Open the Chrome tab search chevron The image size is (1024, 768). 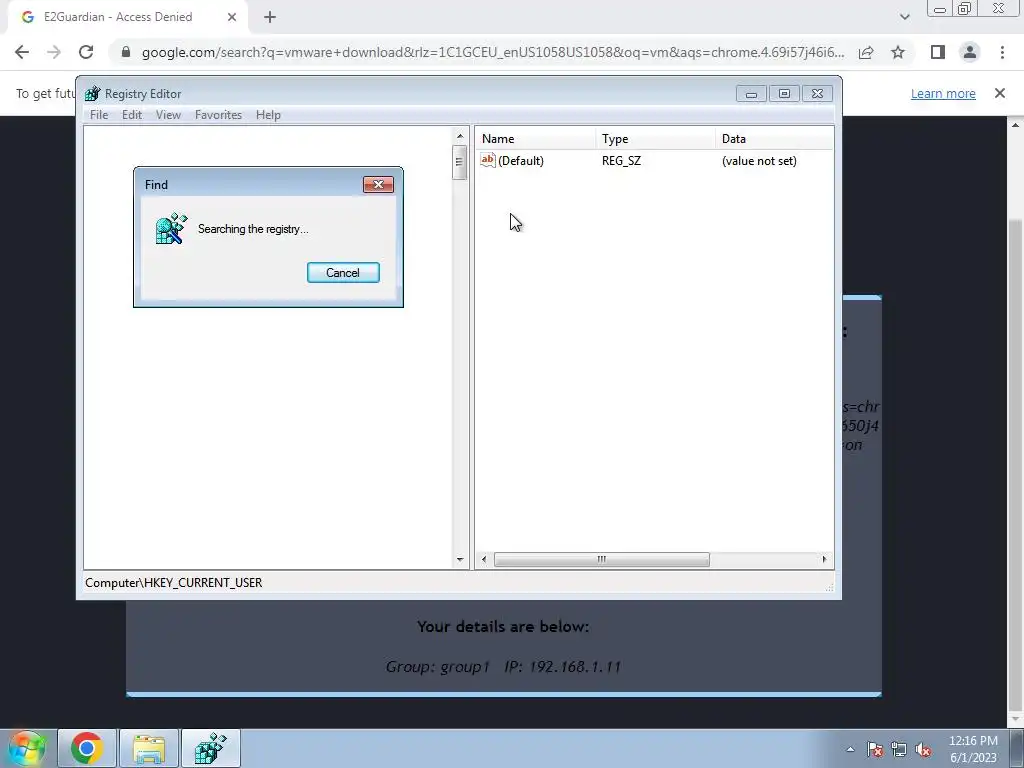click(x=904, y=17)
